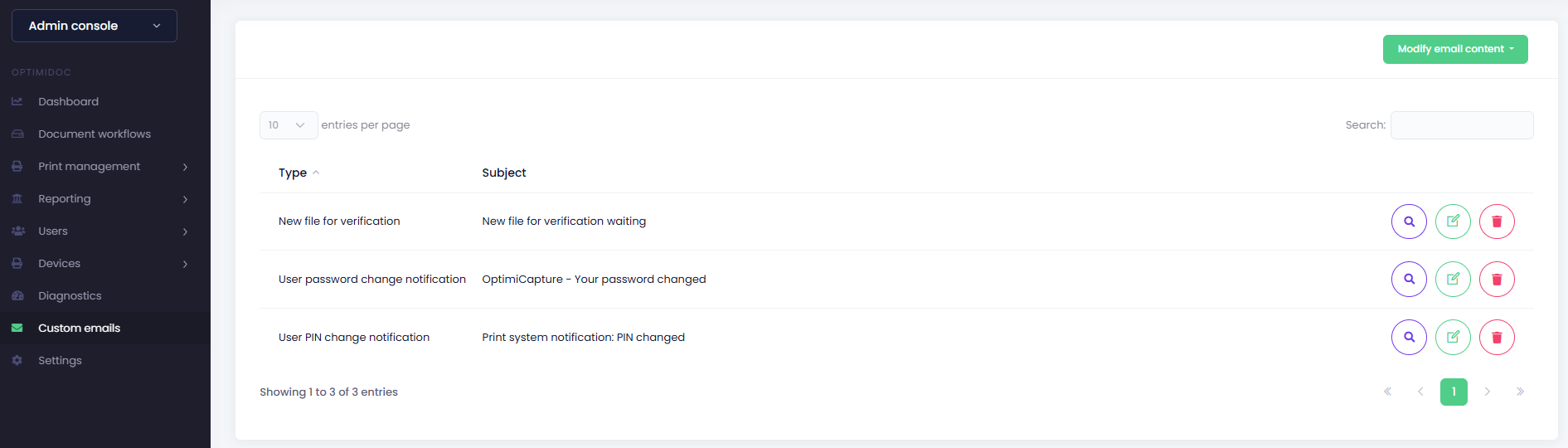
Task: Preview the User PIN change notification email
Action: (x=1409, y=338)
